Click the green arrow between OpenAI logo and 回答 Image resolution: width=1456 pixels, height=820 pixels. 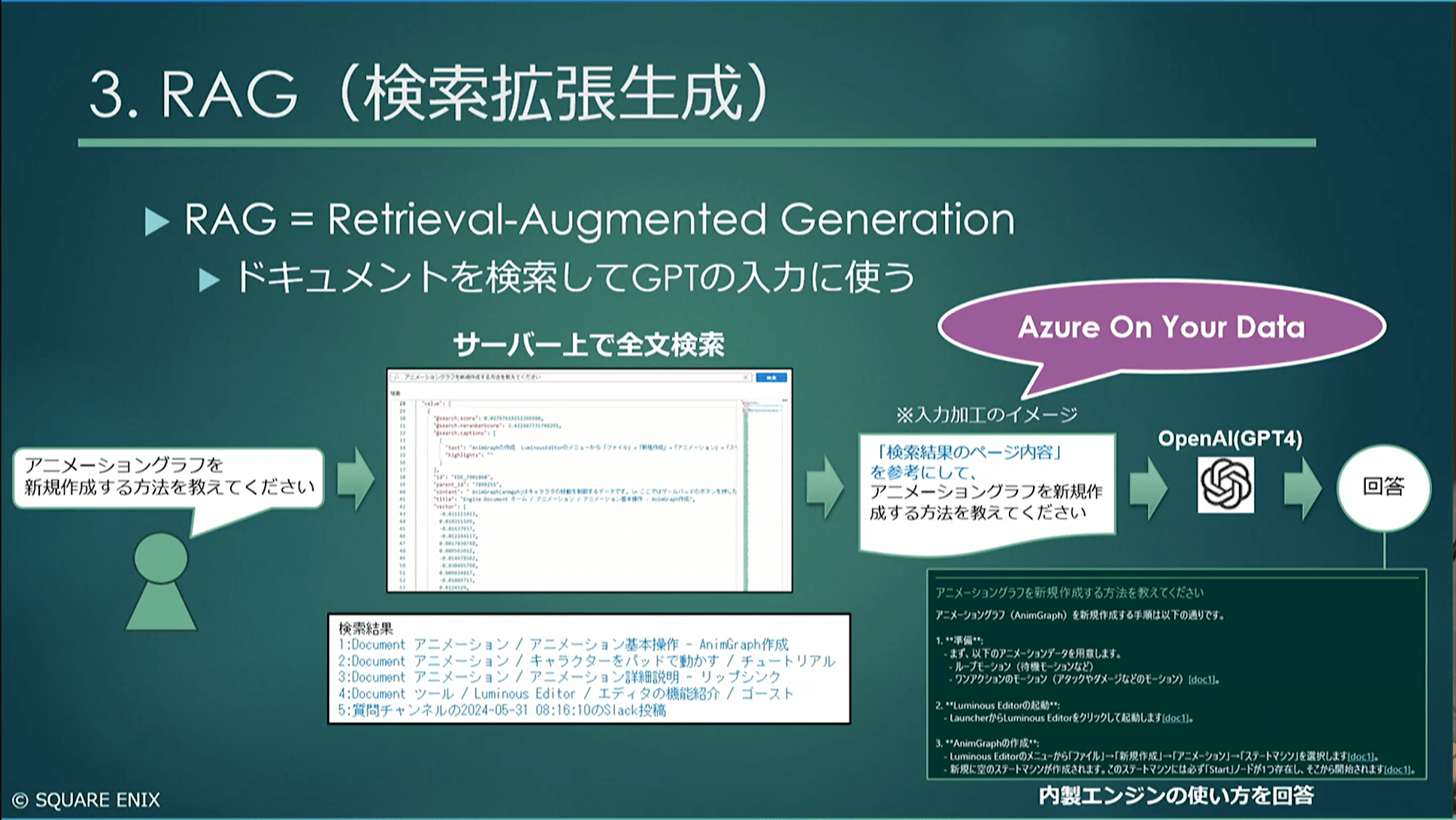[x=1302, y=487]
